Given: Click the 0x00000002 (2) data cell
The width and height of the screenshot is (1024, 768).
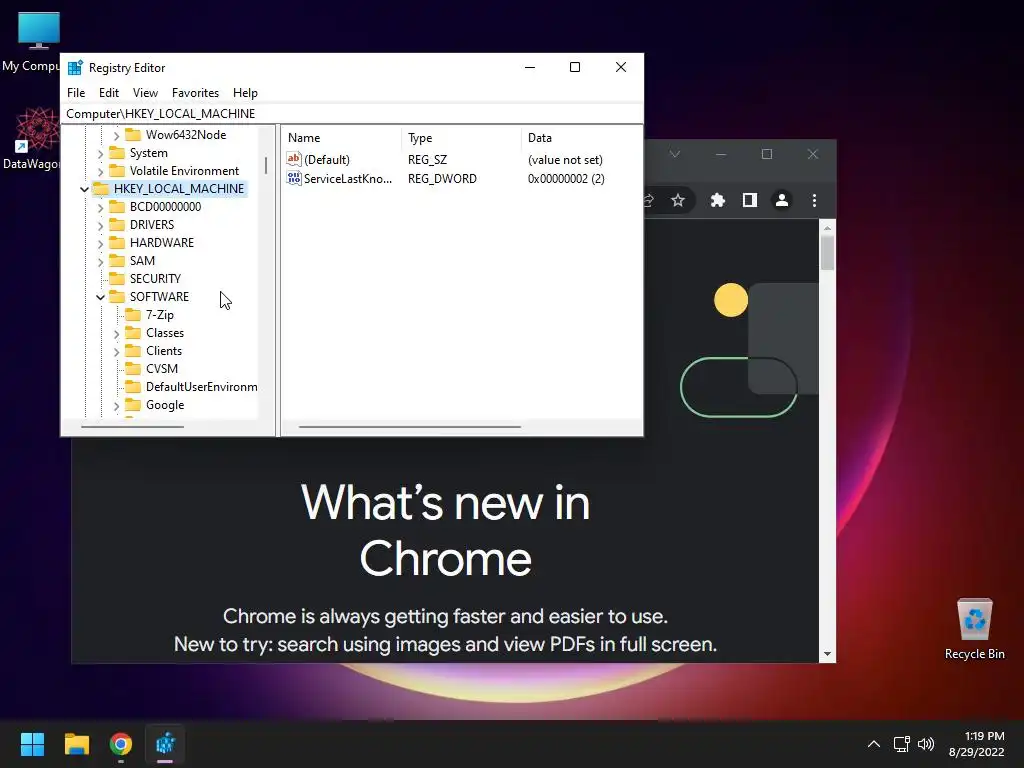Looking at the screenshot, I should 566,179.
